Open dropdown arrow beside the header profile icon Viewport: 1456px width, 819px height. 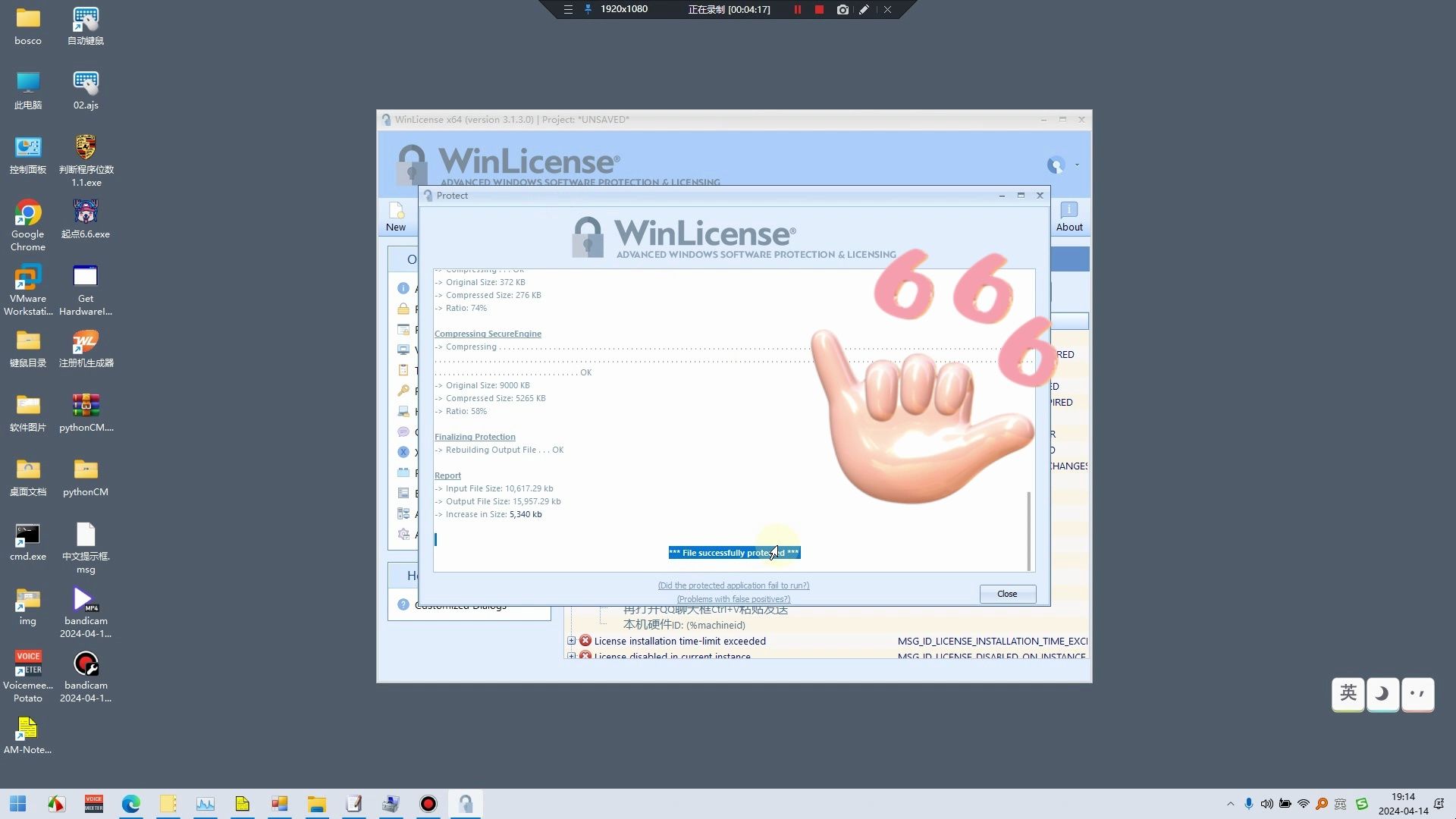(1077, 165)
